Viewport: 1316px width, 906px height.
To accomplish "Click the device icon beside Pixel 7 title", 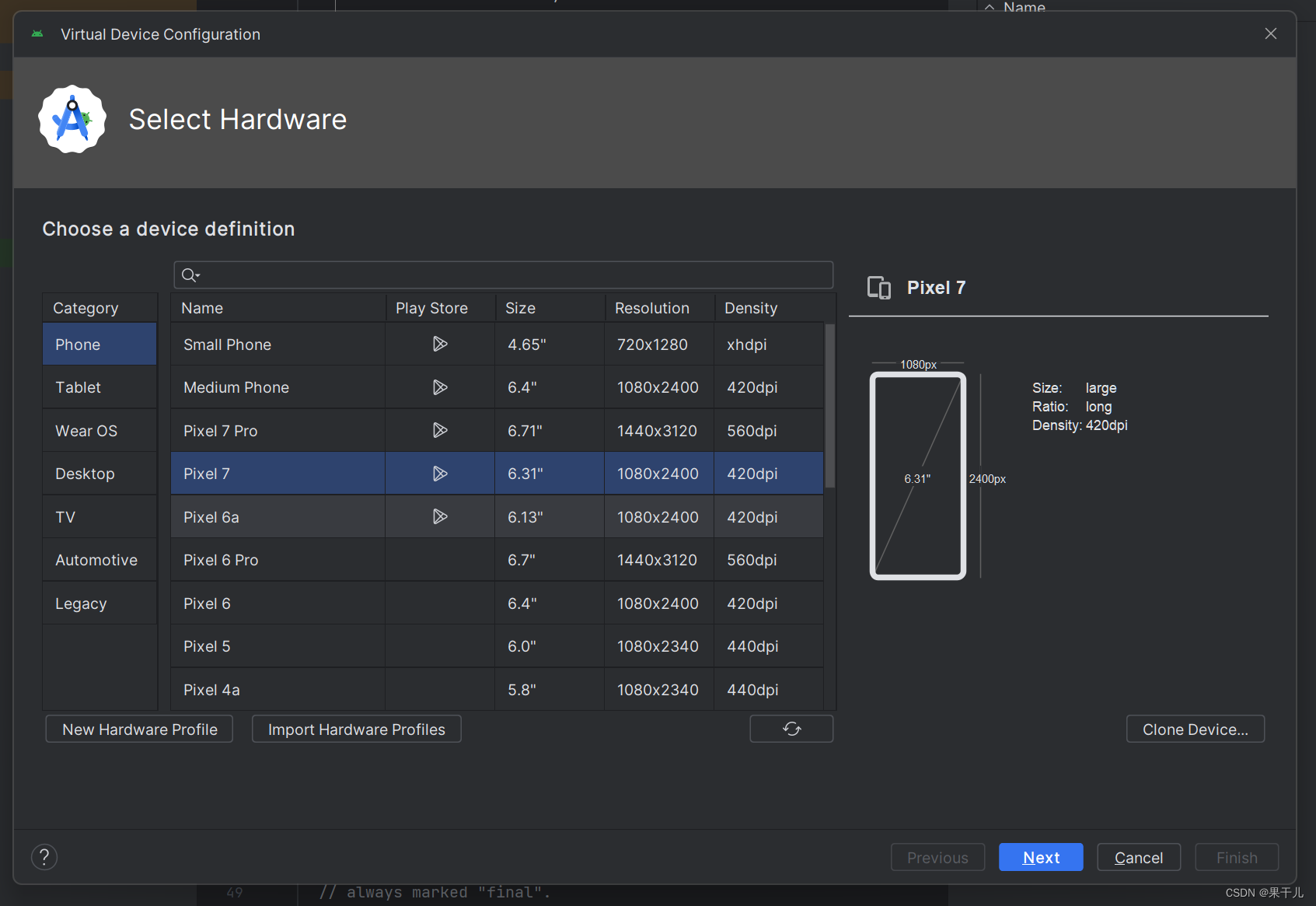I will tap(879, 288).
